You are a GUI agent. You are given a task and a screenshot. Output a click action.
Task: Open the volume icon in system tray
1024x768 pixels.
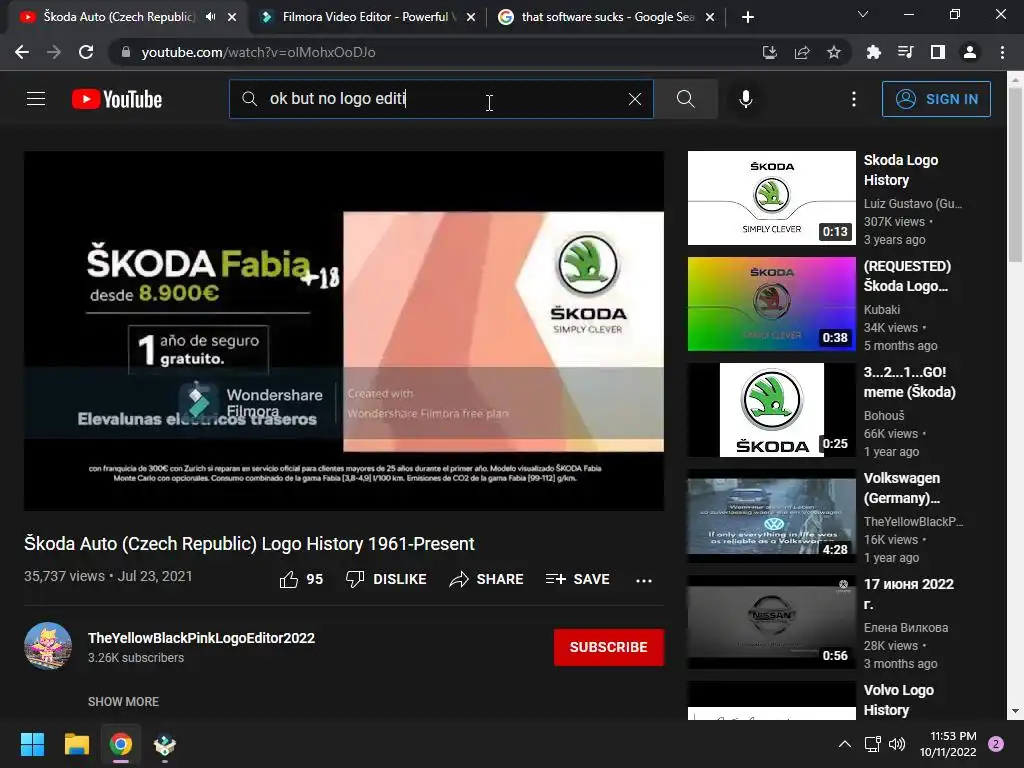tap(897, 744)
